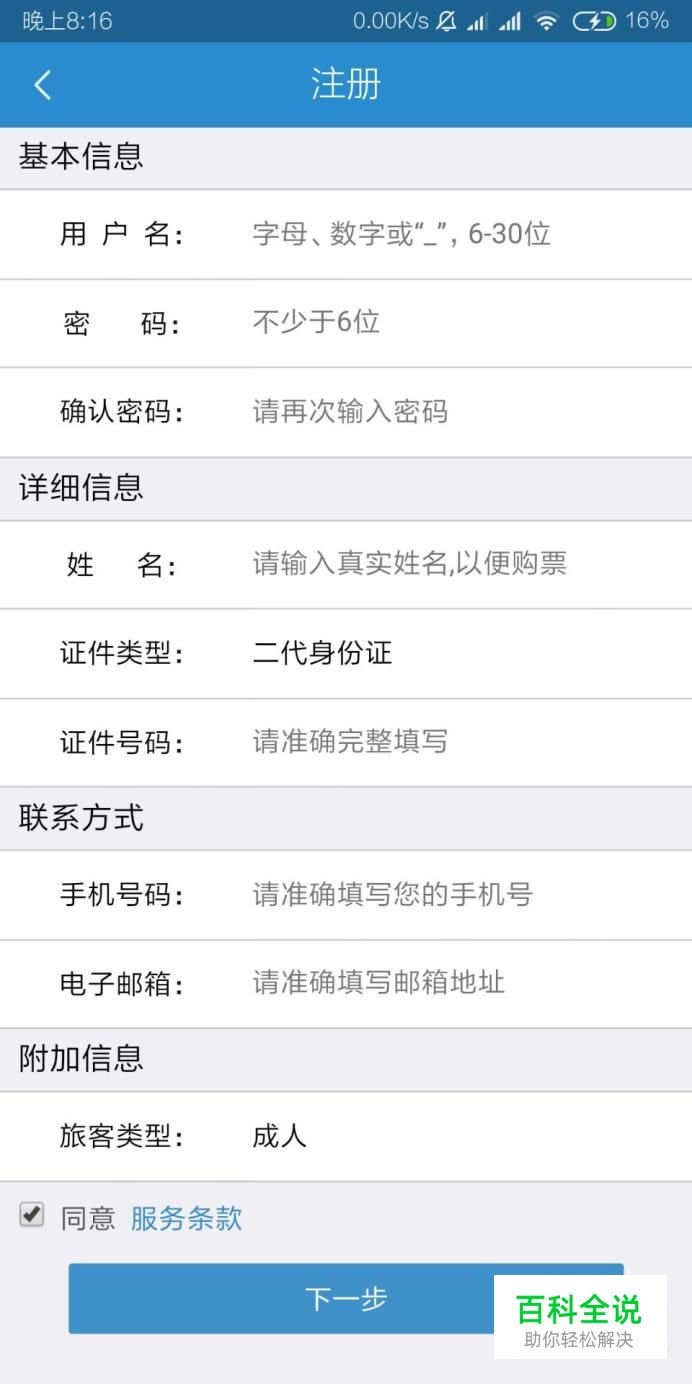Tap the 基本信息 section header
This screenshot has height=1384, width=692.
click(x=81, y=157)
